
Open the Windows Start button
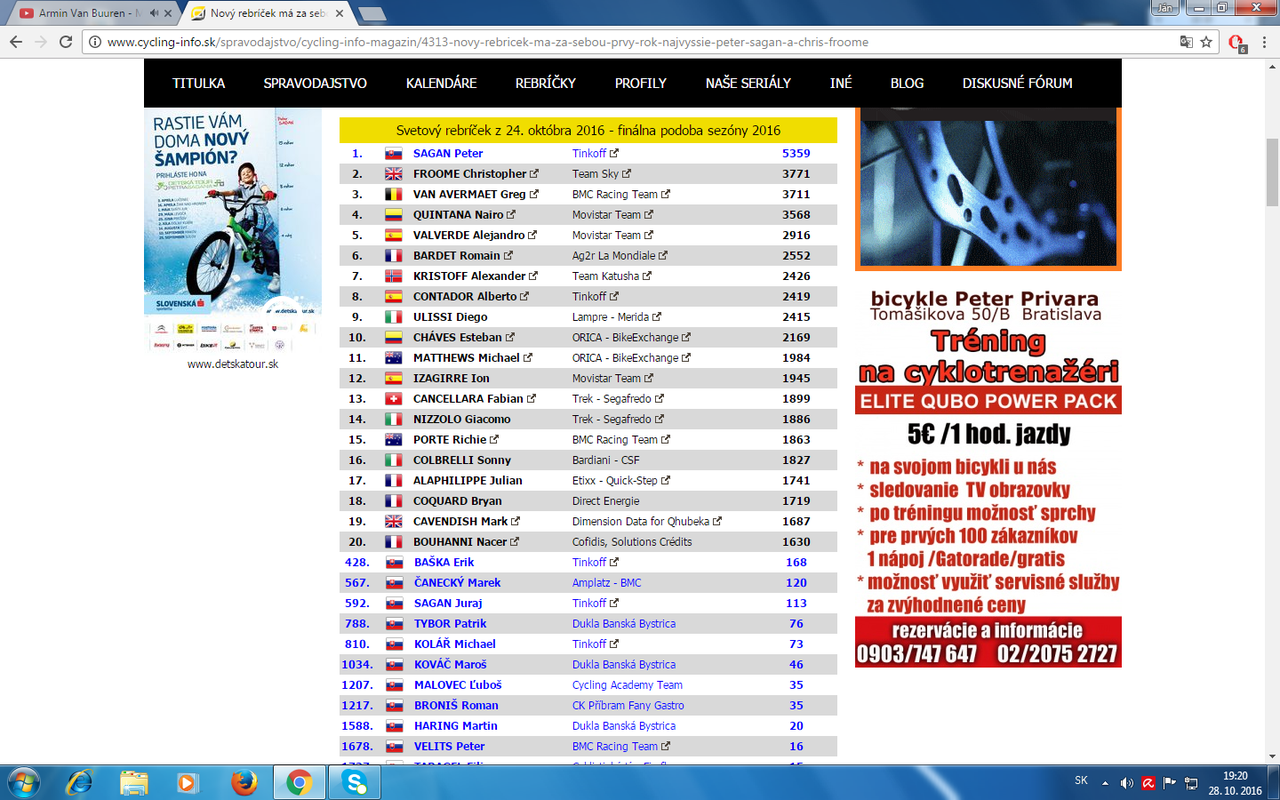[x=22, y=782]
